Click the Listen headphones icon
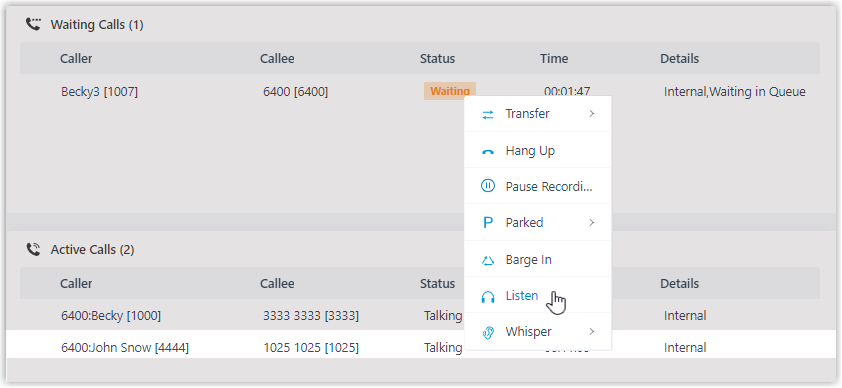Viewport: 842px width, 388px height. [x=488, y=297]
